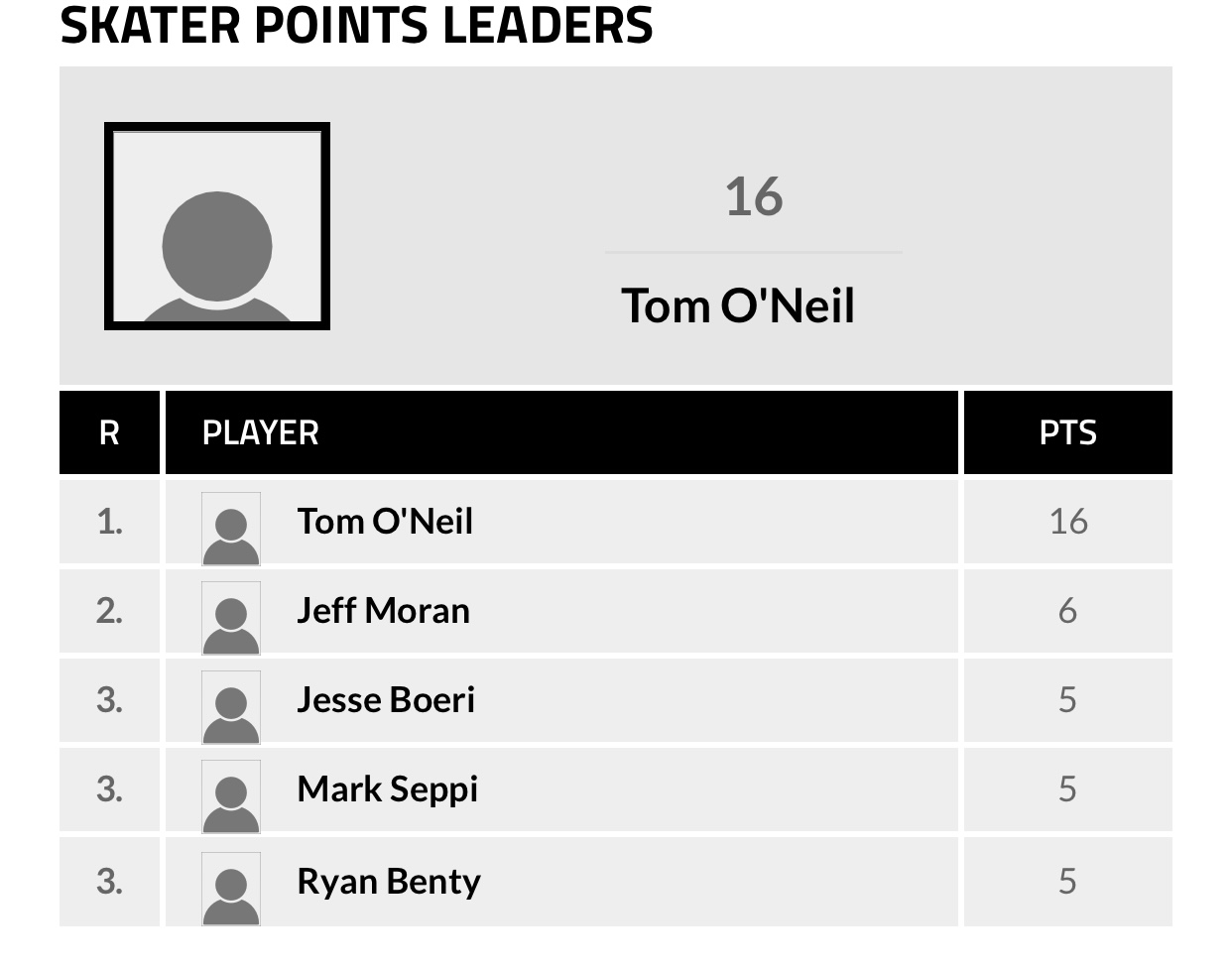
Task: Click Jeff Moran's 6 points cell
Action: coord(1067,611)
